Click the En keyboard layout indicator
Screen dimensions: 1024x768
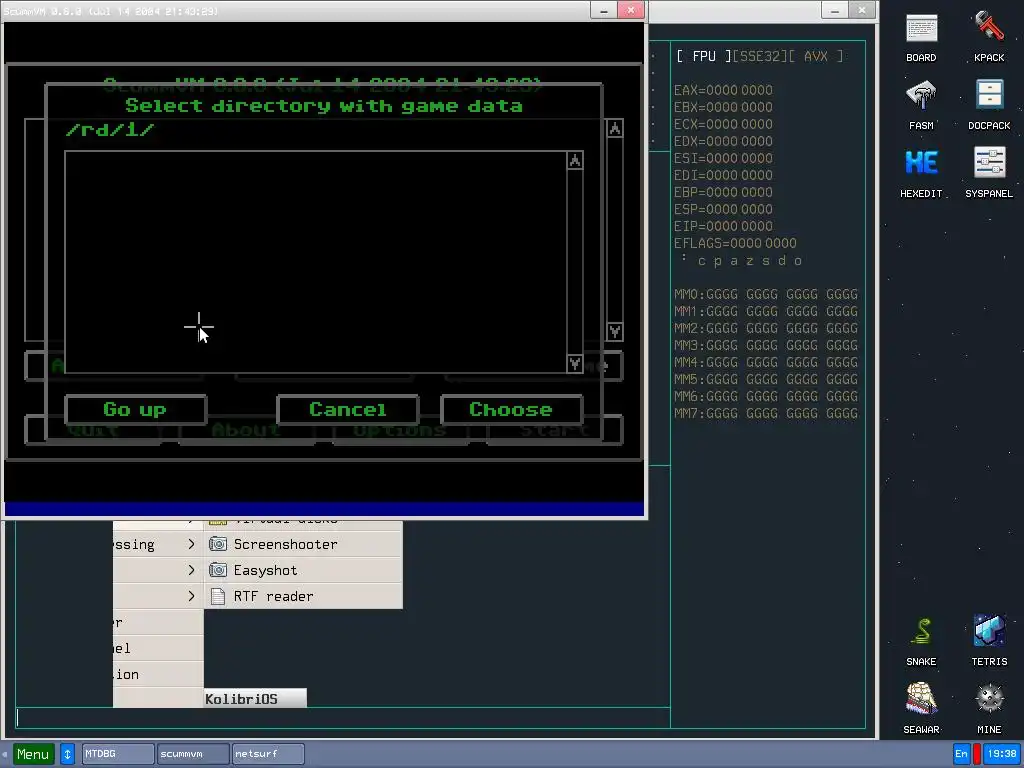(x=961, y=754)
